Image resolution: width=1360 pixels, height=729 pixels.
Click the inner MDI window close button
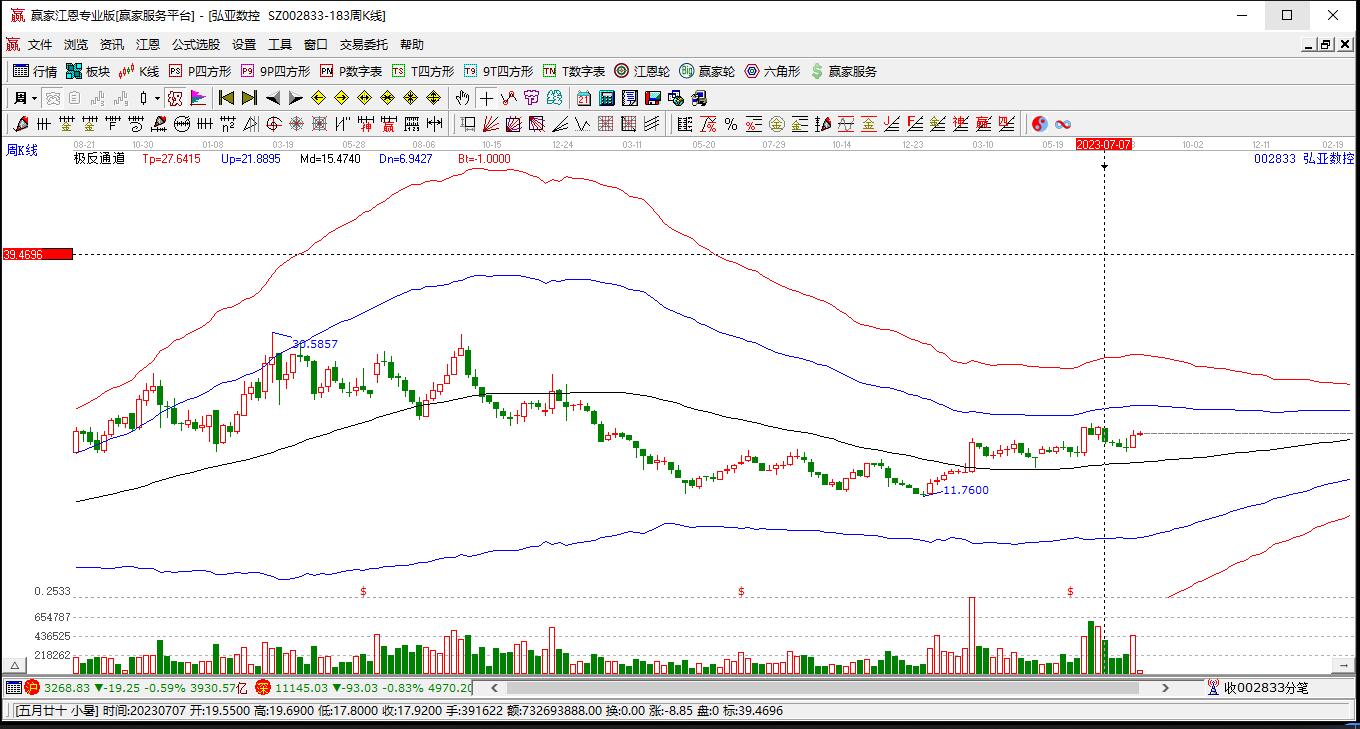click(x=1343, y=44)
